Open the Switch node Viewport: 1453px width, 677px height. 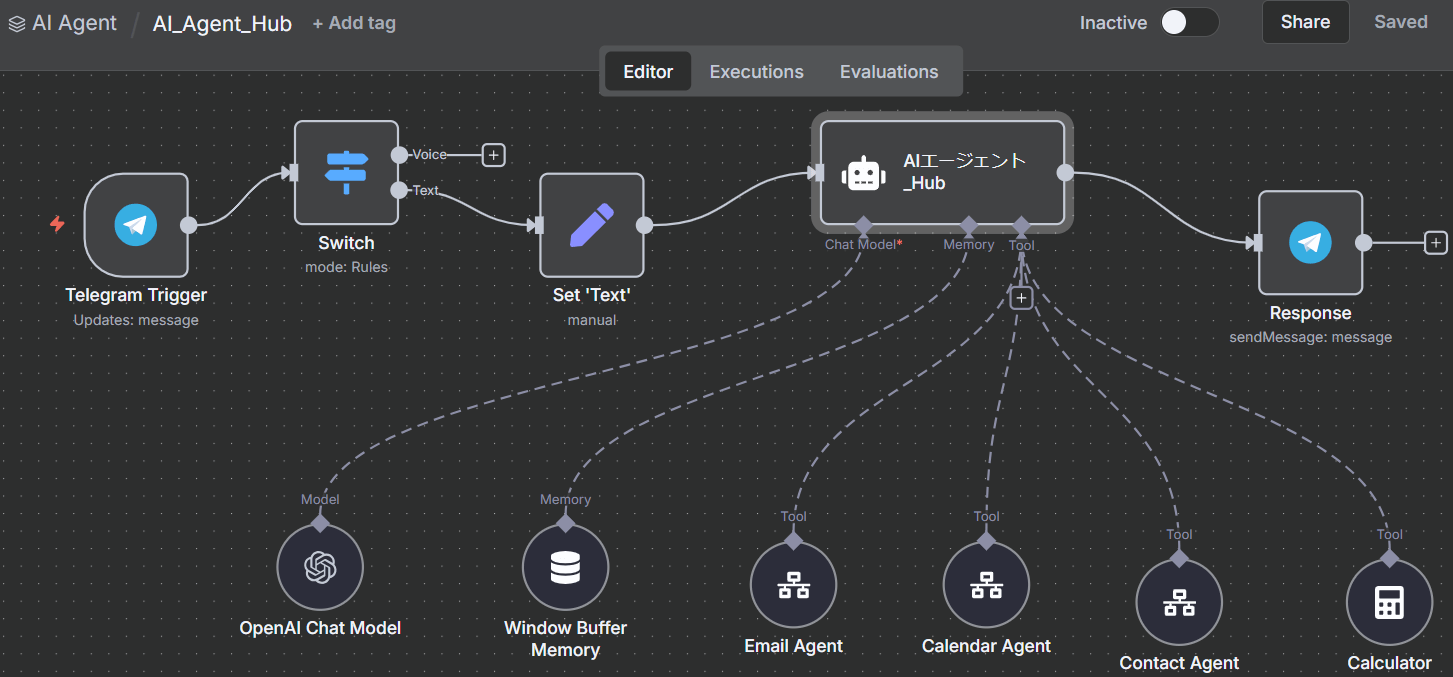point(346,173)
